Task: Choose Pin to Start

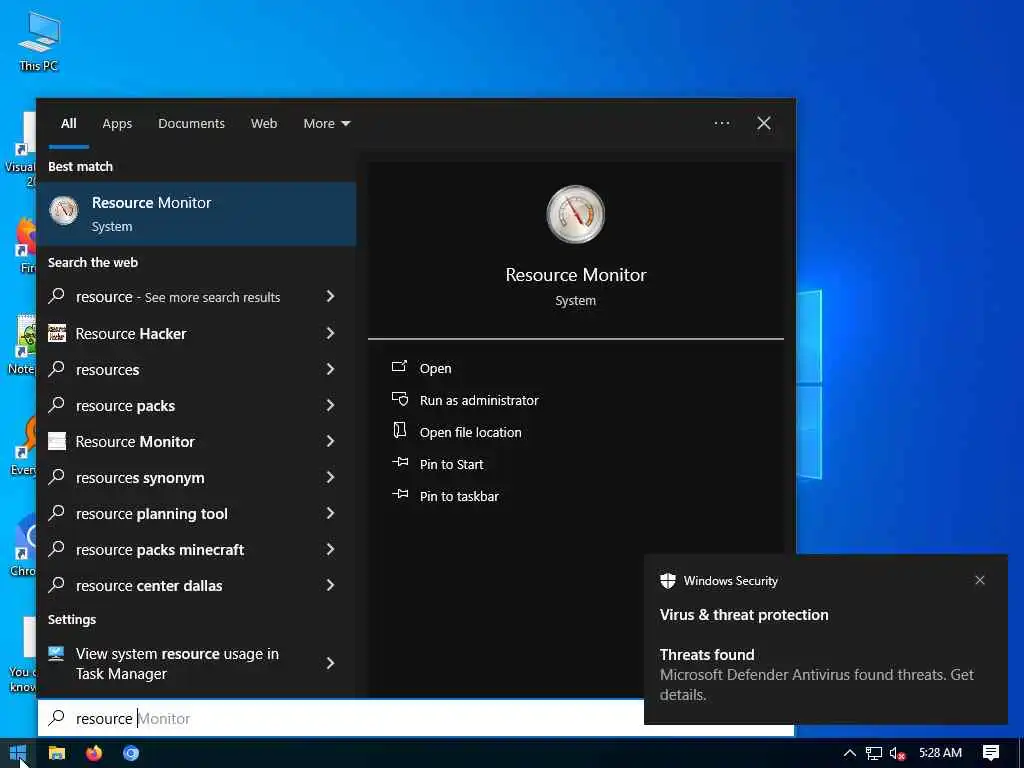Action: pos(451,464)
